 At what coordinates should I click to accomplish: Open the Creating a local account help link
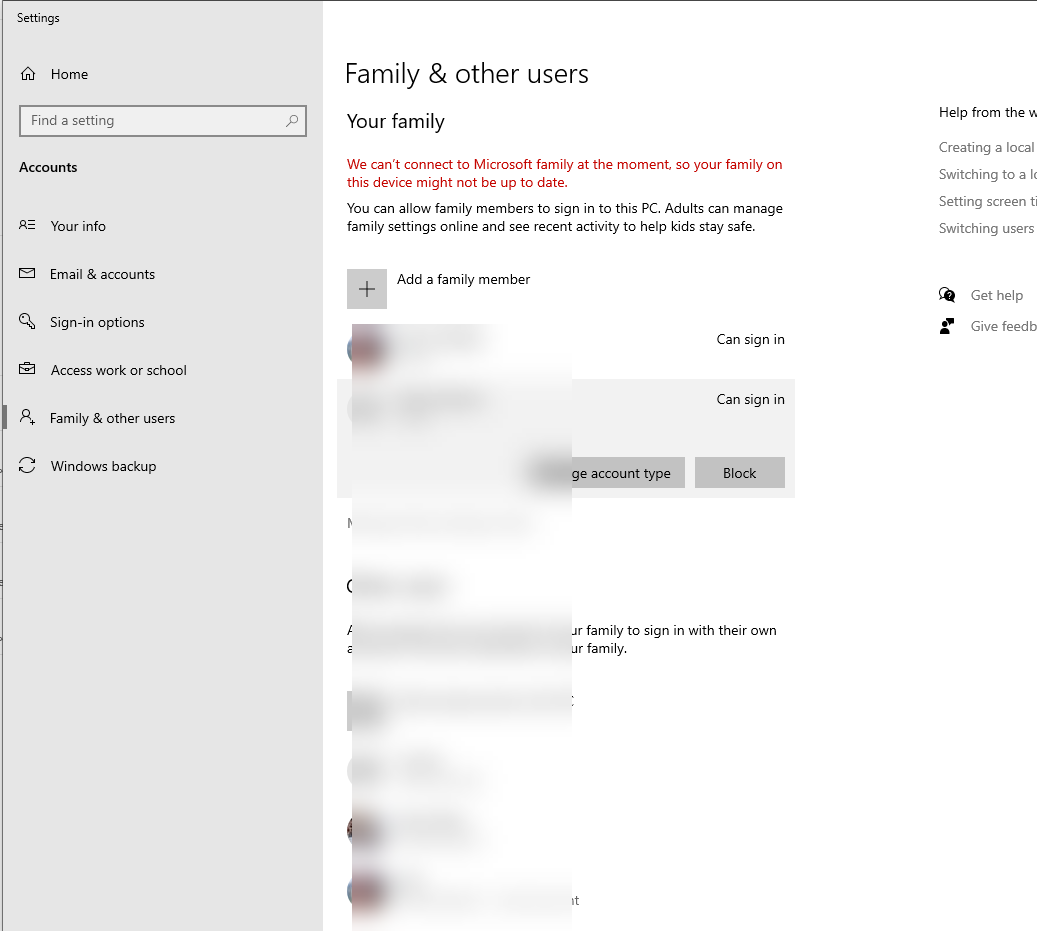coord(987,147)
